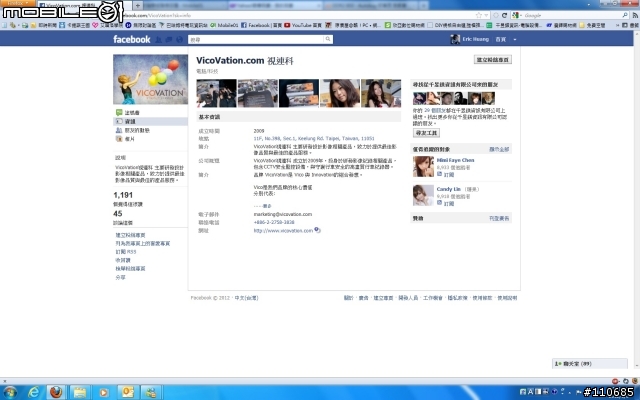Open the YouTube bookmark in bookmarks bar

pyautogui.click(x=303, y=25)
